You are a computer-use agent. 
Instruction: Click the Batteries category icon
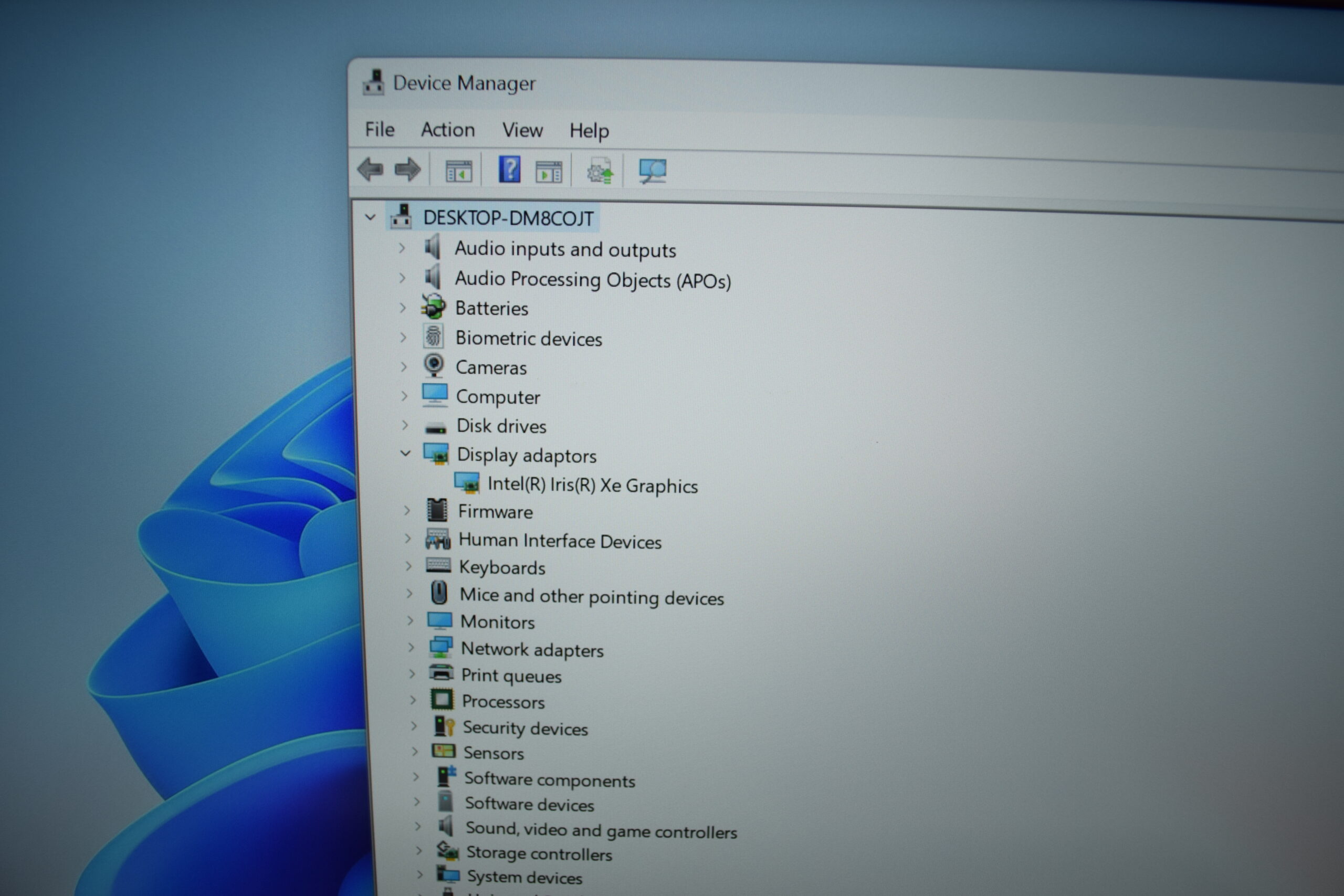[433, 307]
